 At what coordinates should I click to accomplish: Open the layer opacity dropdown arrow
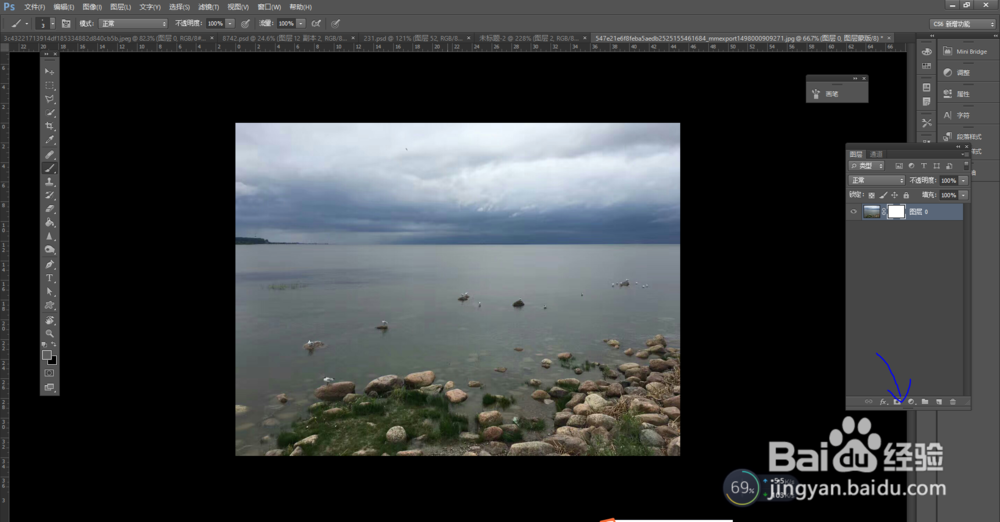pyautogui.click(x=964, y=181)
